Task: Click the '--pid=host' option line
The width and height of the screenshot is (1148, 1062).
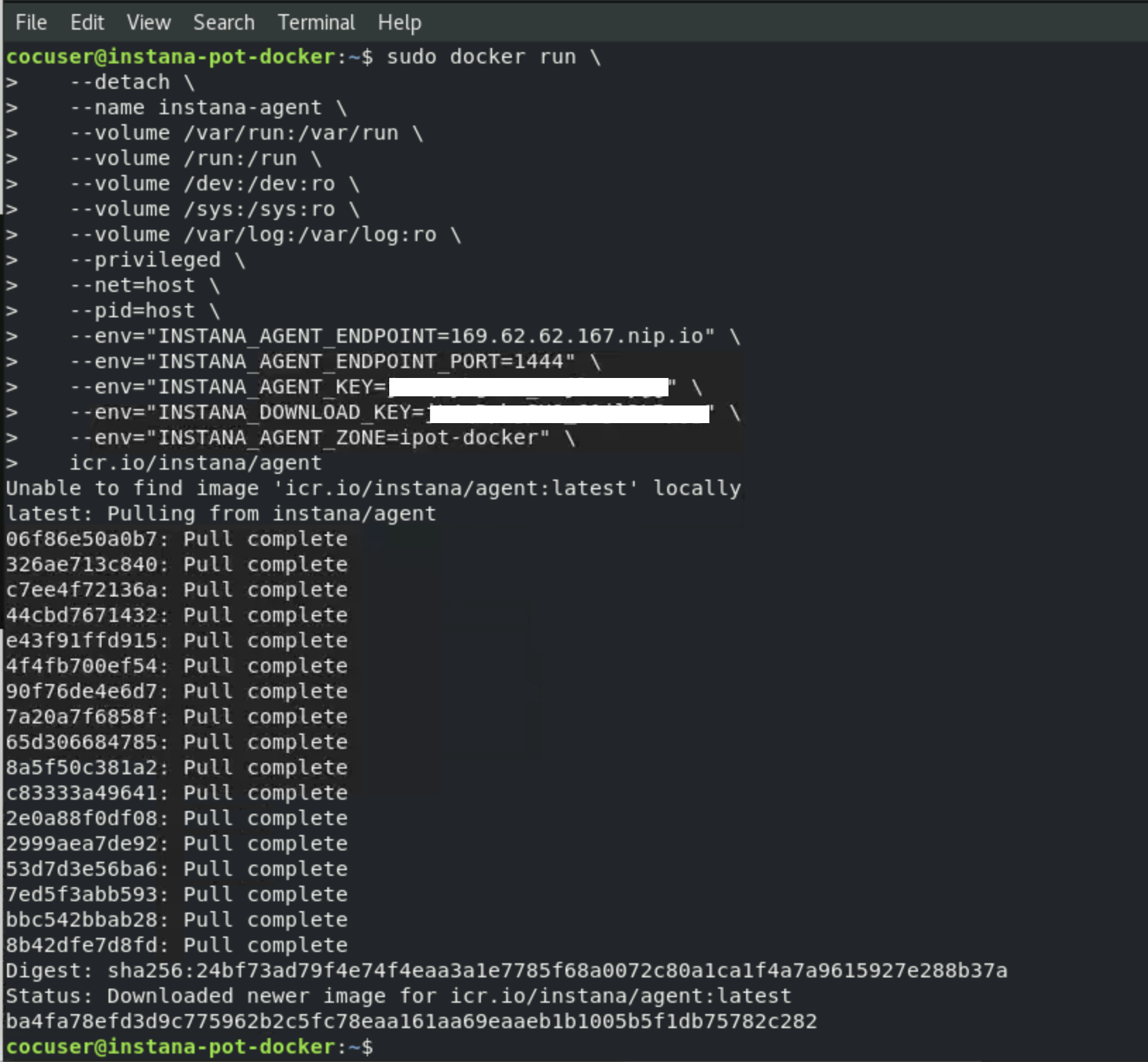Action: coord(145,311)
